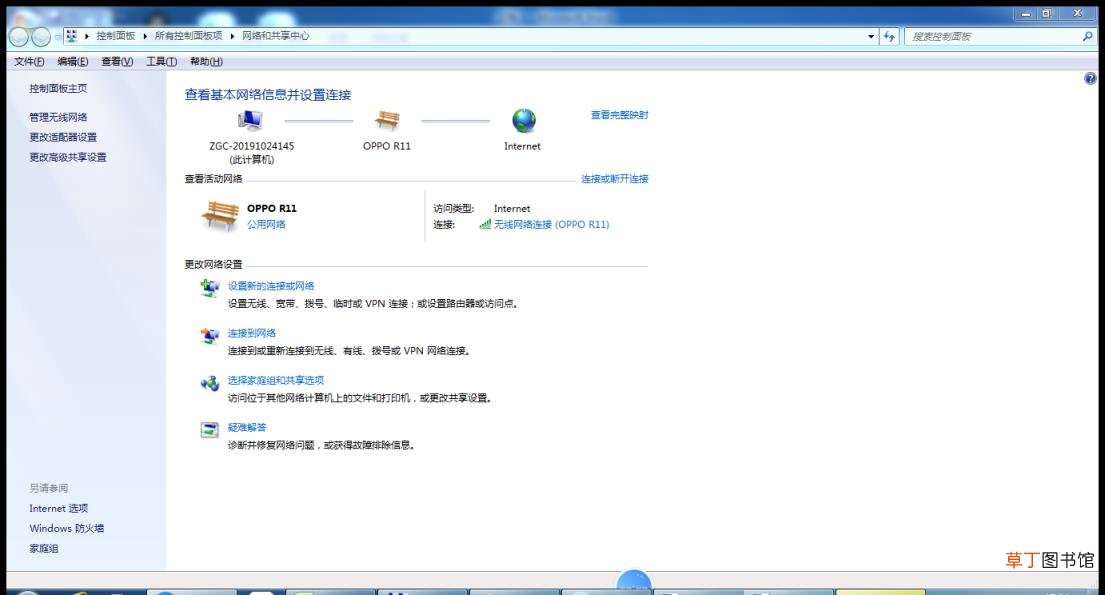Open the address bar history dropdown arrow
This screenshot has width=1105, height=595.
click(x=871, y=37)
